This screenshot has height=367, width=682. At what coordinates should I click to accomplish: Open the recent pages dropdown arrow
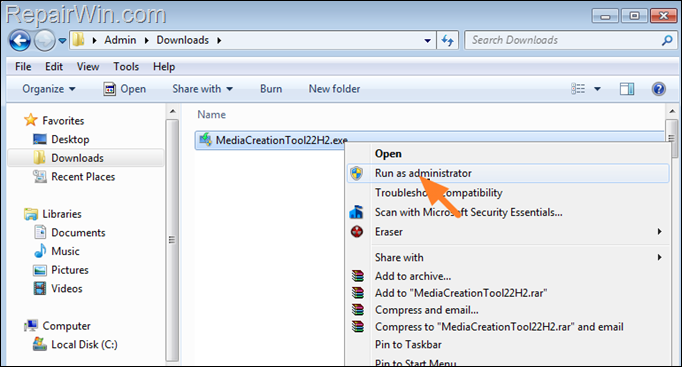[x=62, y=40]
